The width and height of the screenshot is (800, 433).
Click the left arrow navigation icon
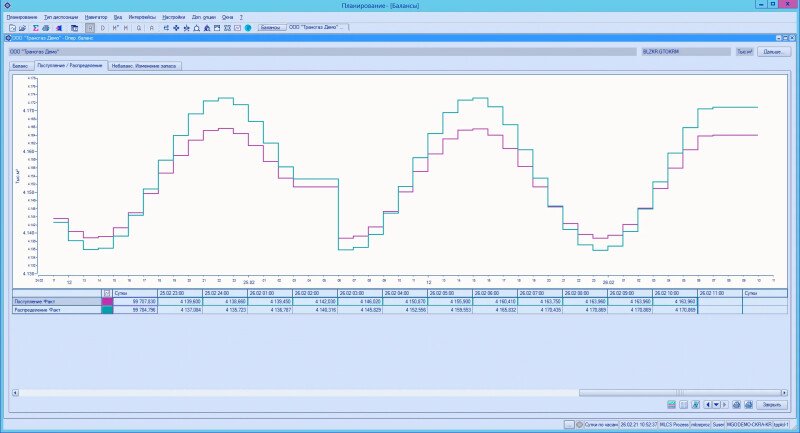pyautogui.click(x=708, y=405)
